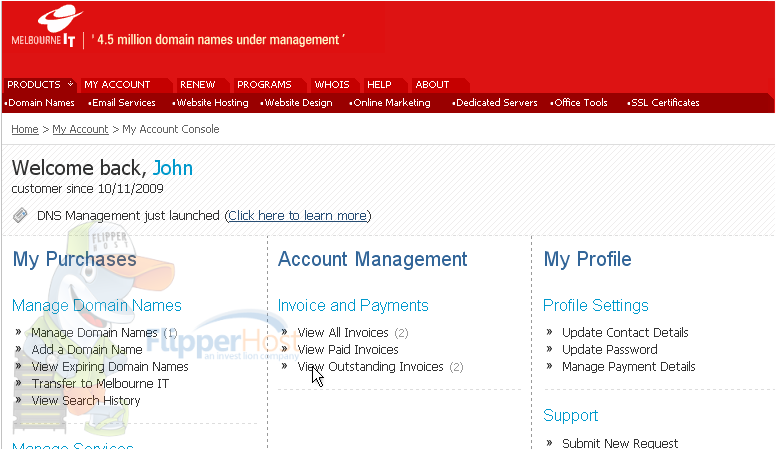Click the My Purchases heading
This screenshot has width=776, height=450.
[75, 259]
